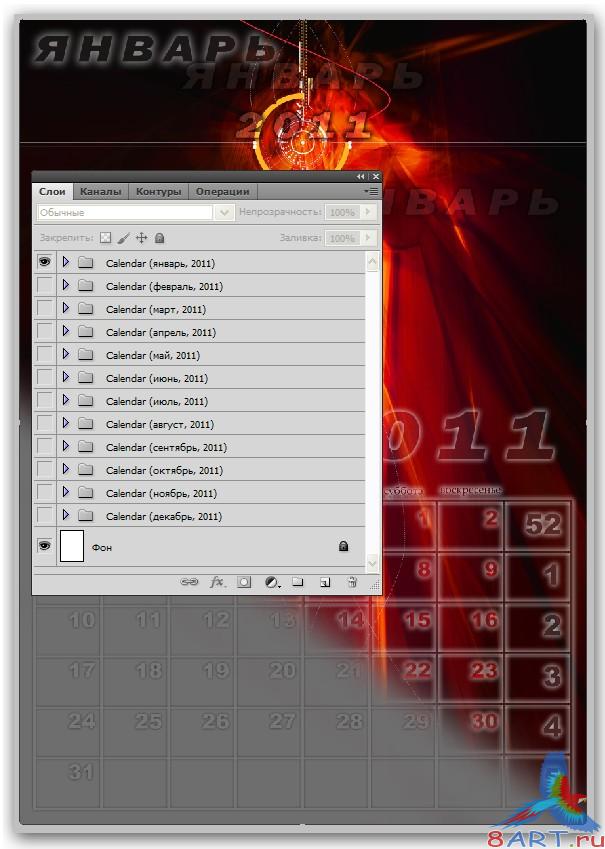This screenshot has height=849, width=605.
Task: Create a new layer
Action: pyautogui.click(x=324, y=581)
